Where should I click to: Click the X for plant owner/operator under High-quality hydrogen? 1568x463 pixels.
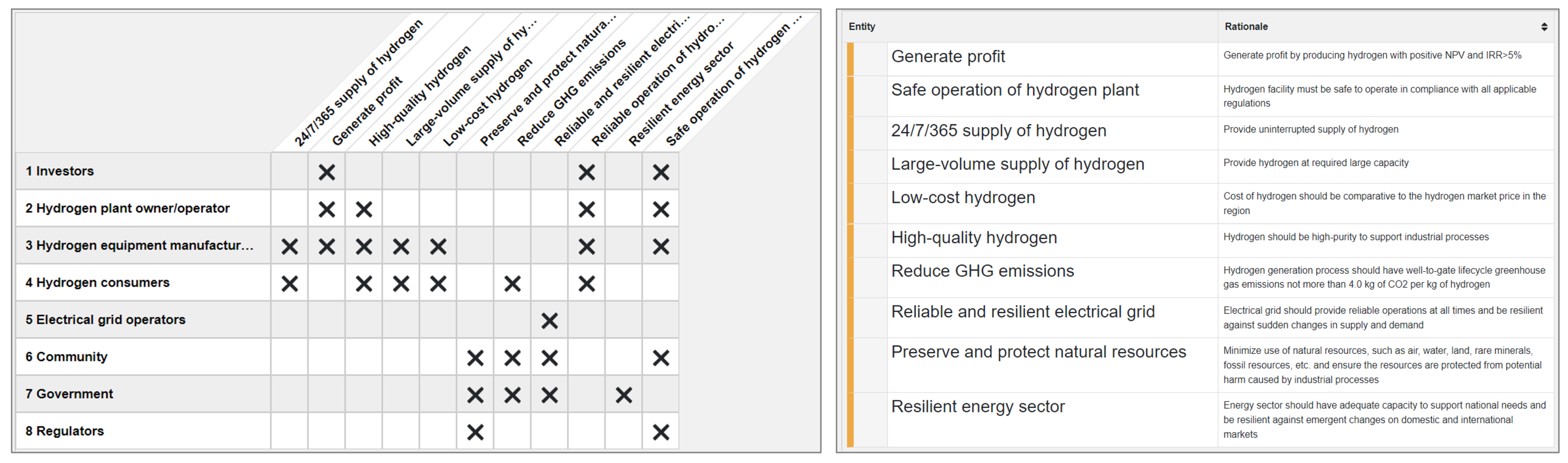(x=364, y=209)
